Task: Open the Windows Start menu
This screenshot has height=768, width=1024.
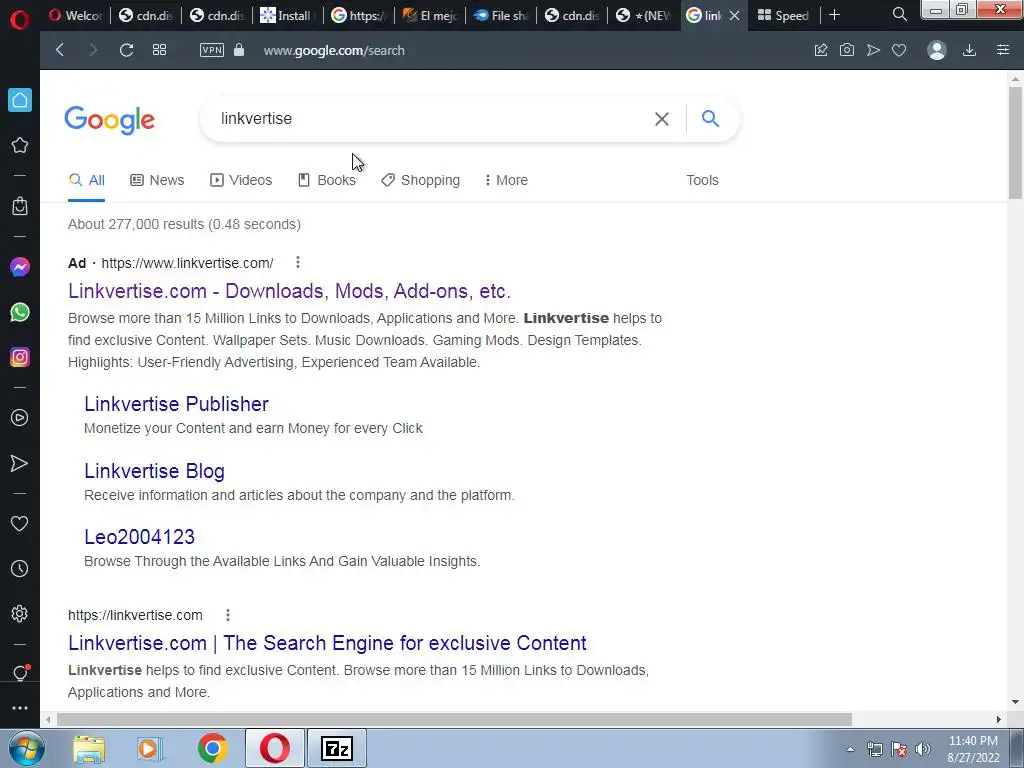Action: coord(26,748)
